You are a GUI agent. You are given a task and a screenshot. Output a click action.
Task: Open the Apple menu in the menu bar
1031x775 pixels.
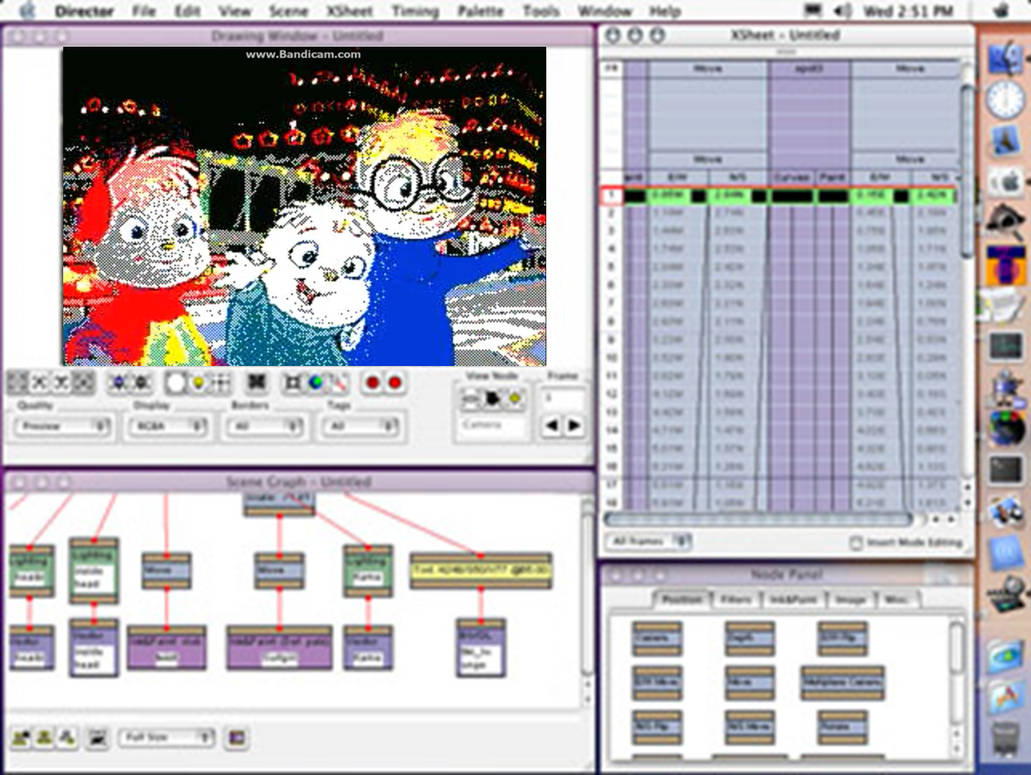[27, 11]
